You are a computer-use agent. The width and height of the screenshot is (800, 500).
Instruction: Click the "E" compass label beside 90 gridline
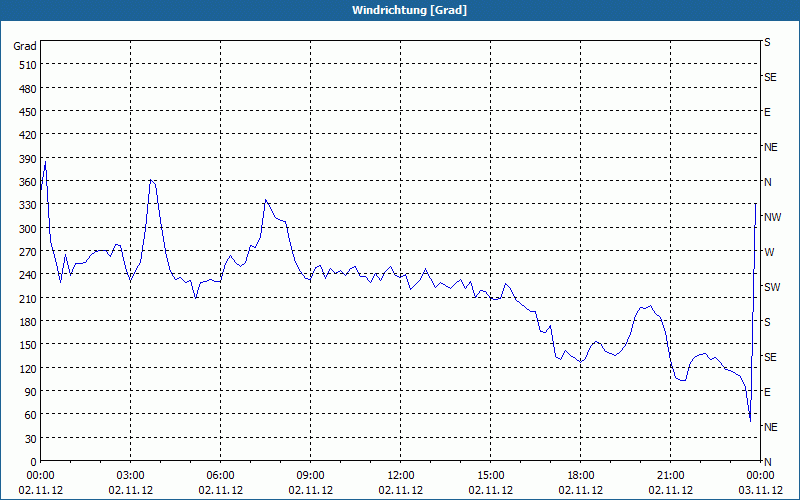(767, 392)
